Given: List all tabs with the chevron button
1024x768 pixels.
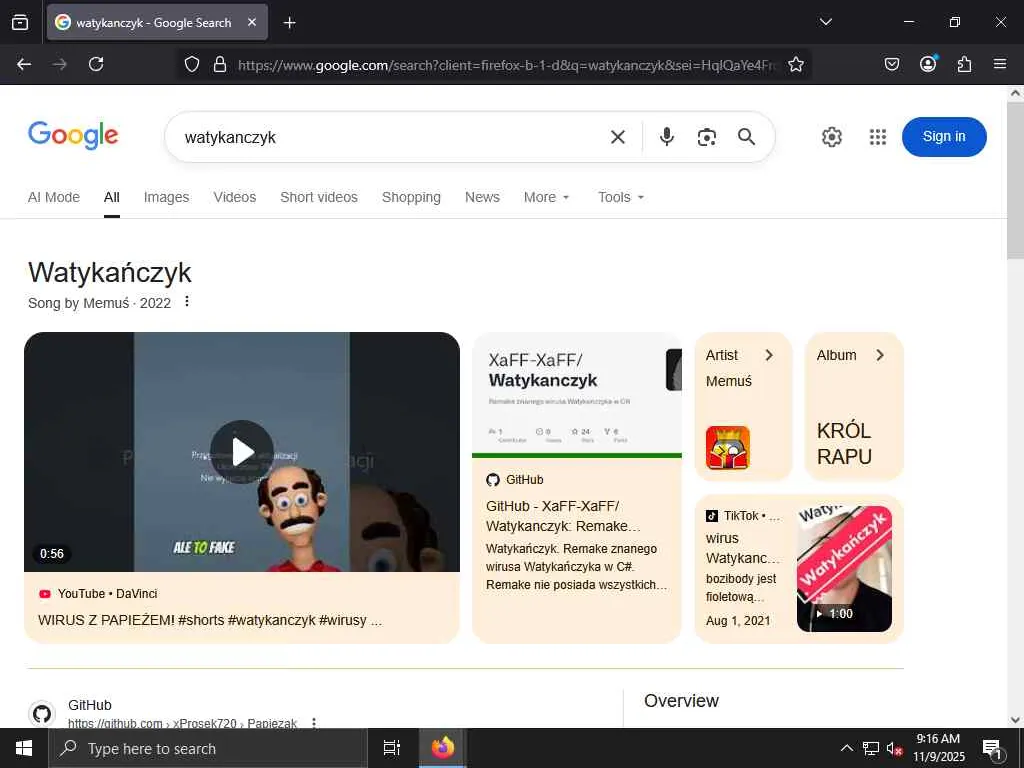Looking at the screenshot, I should 825,22.
